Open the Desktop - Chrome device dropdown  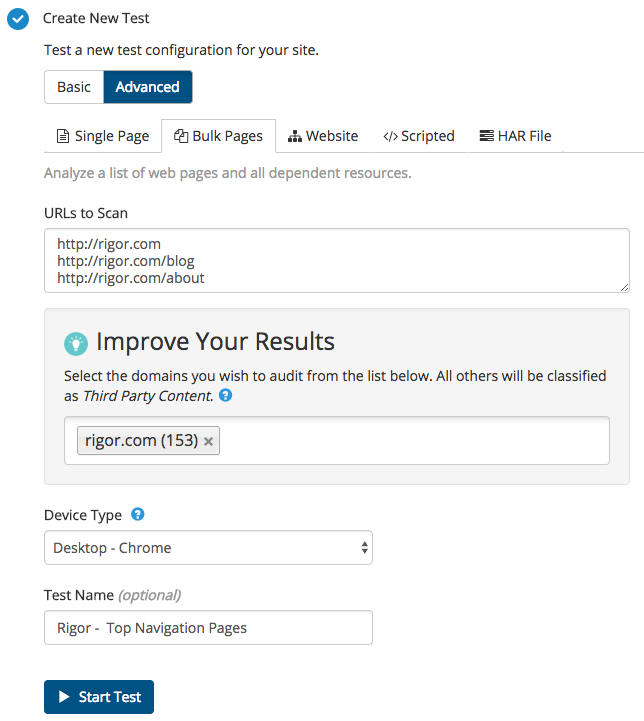click(208, 548)
